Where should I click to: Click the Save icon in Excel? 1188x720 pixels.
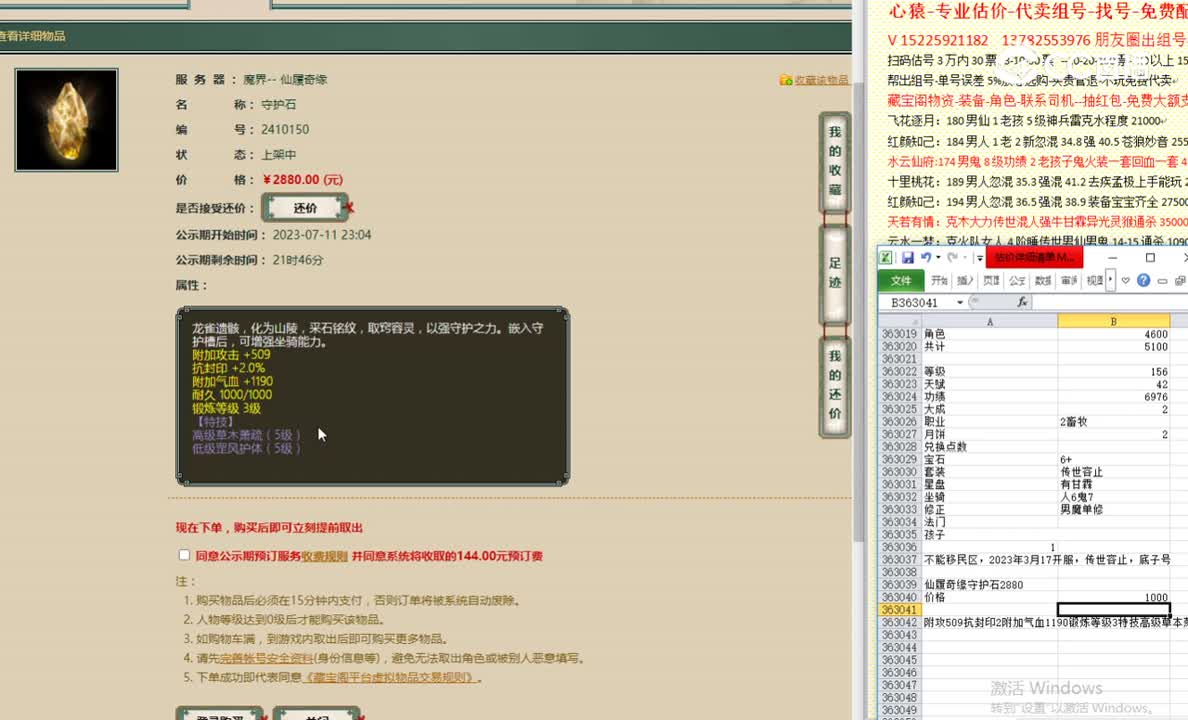tap(909, 257)
